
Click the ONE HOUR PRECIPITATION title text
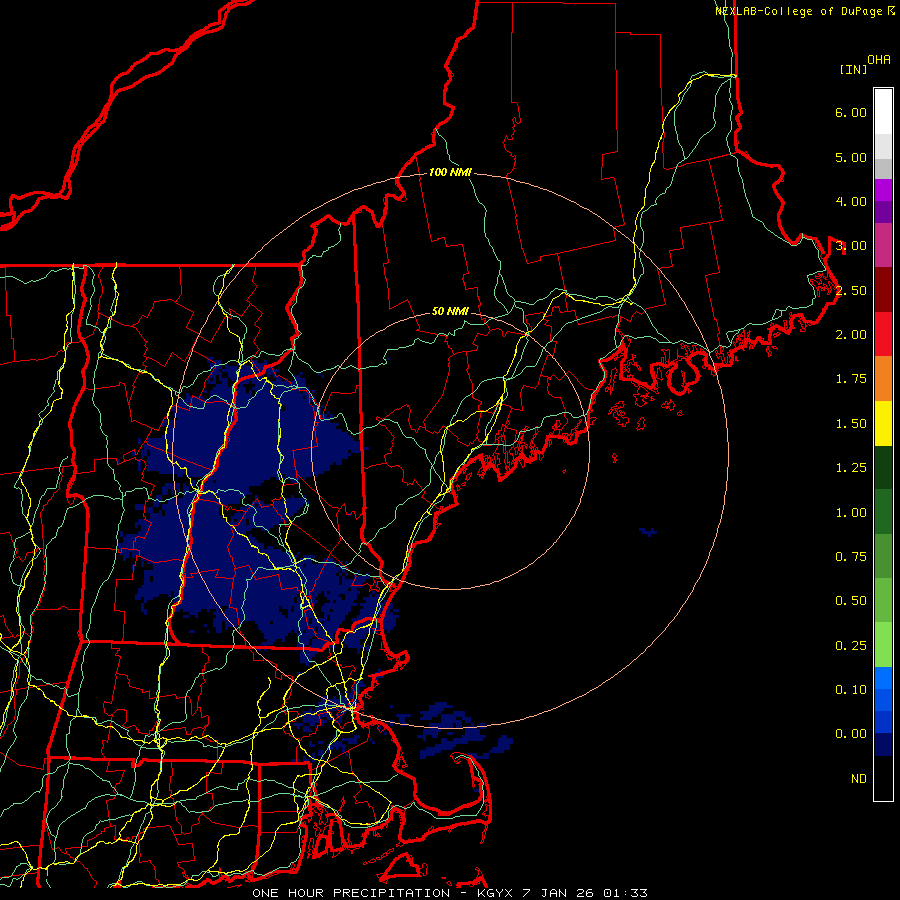[x=351, y=893]
